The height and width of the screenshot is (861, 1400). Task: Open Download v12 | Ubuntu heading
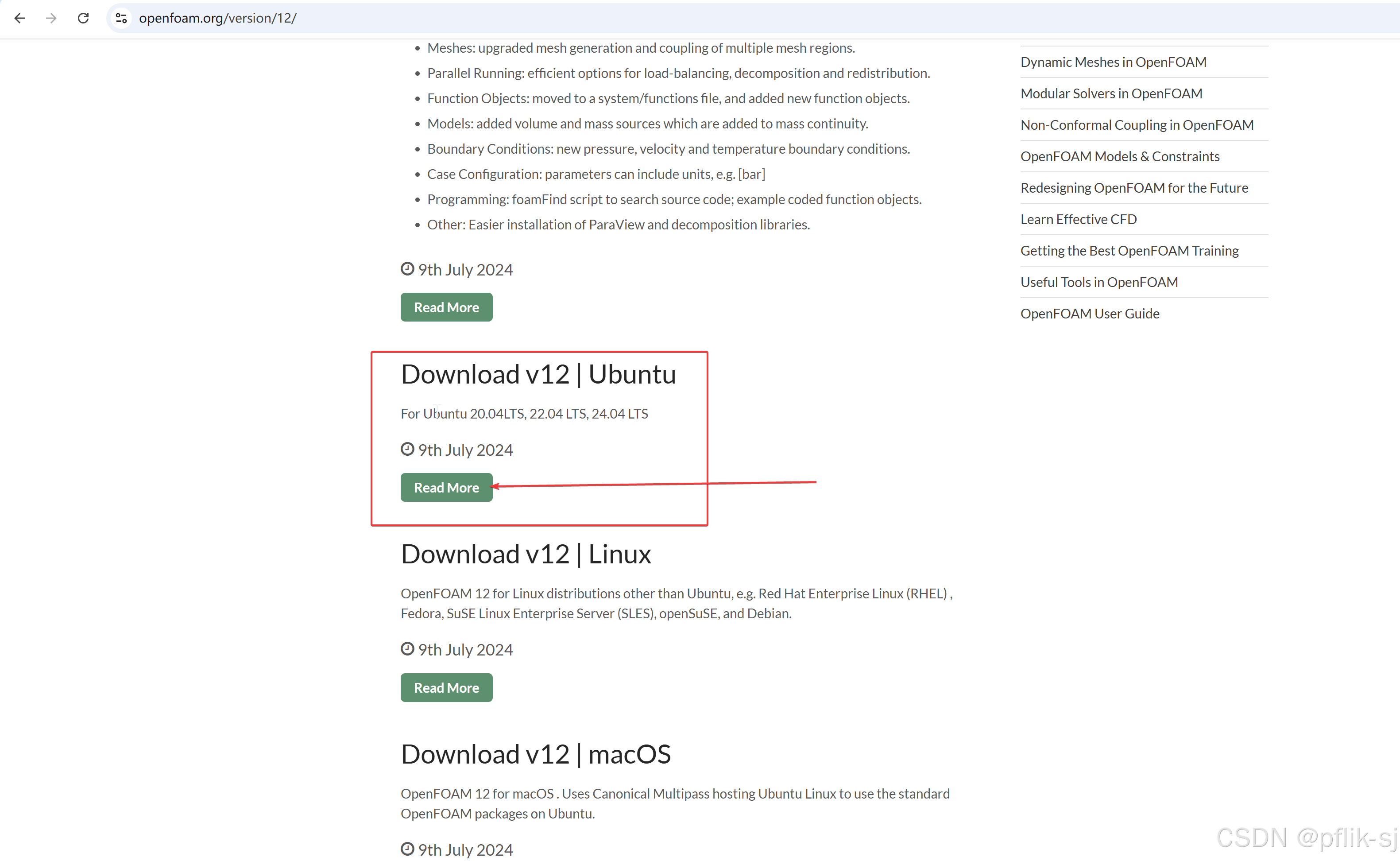(538, 375)
